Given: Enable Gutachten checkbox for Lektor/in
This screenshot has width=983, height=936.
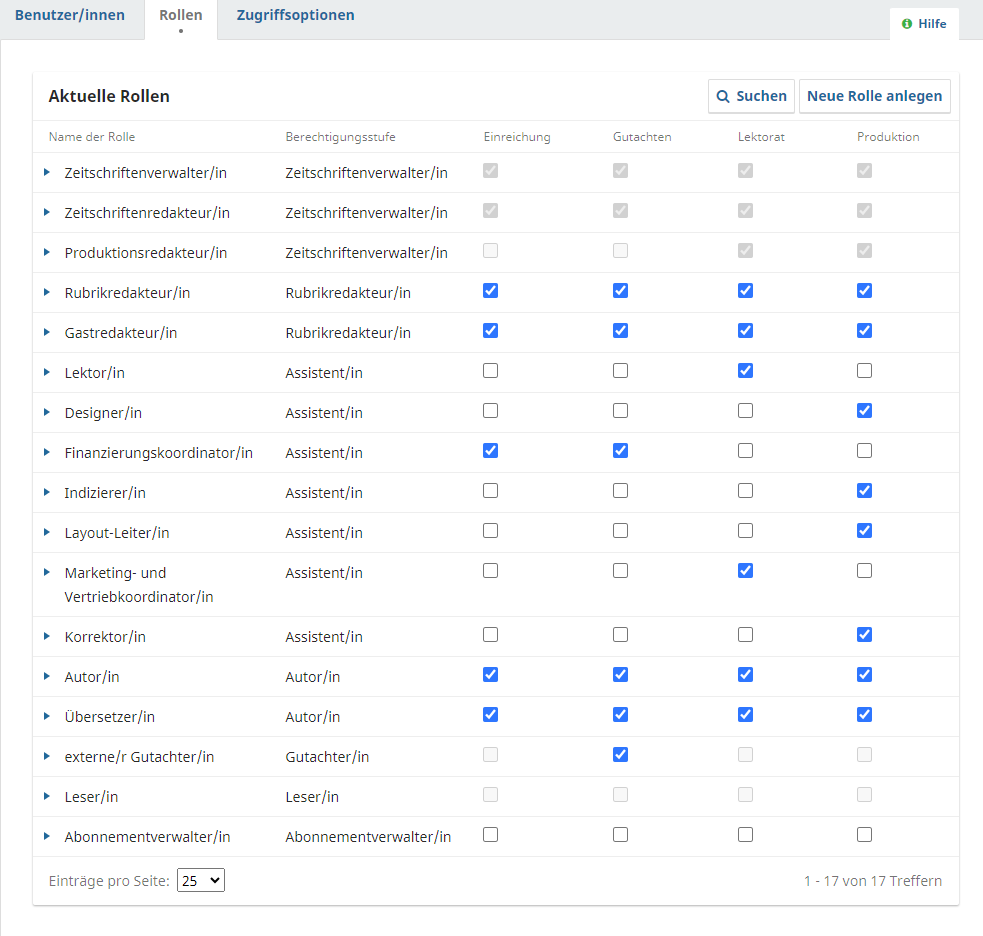Looking at the screenshot, I should [x=620, y=371].
